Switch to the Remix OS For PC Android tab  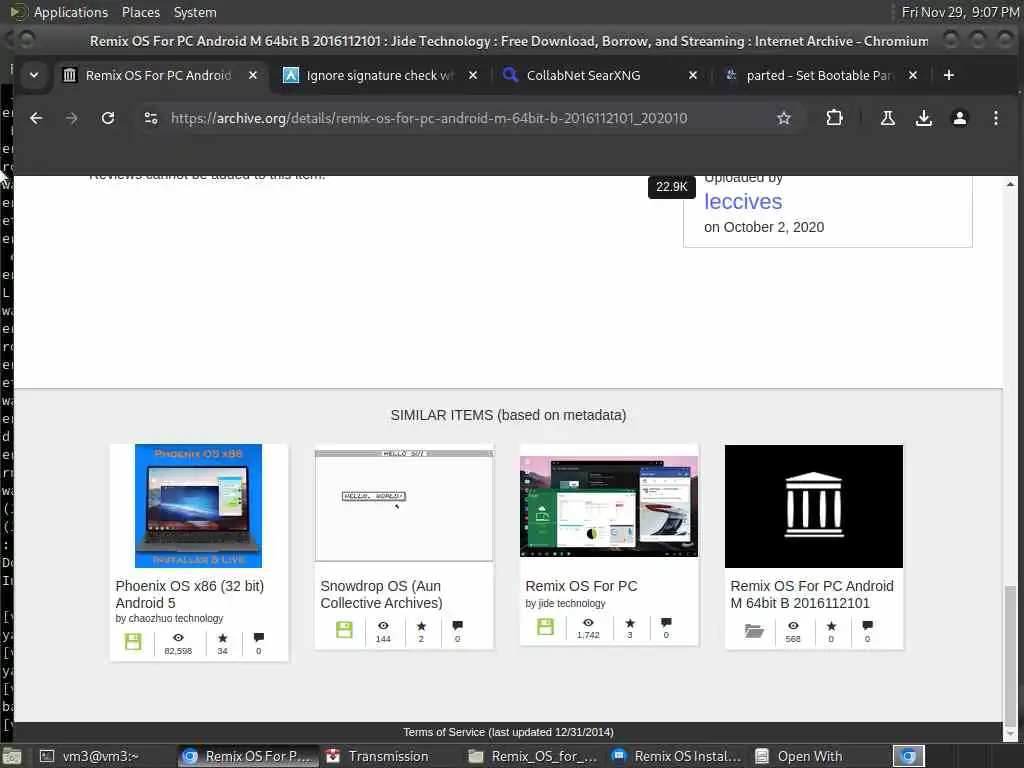[159, 75]
